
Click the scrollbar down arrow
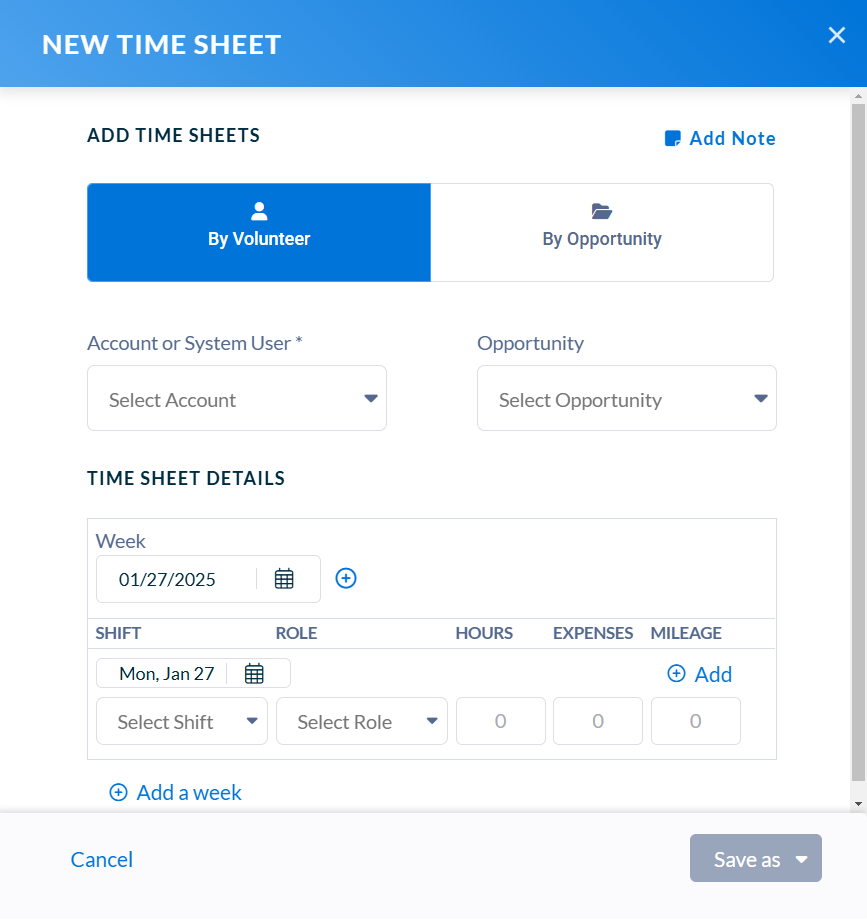pyautogui.click(x=859, y=804)
